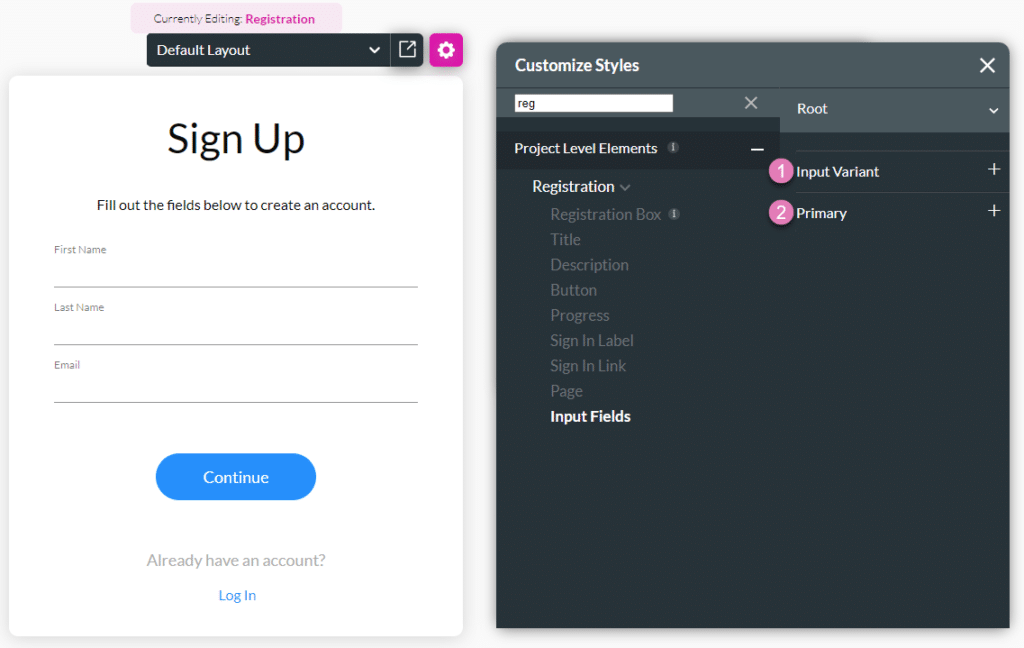
Task: Select the Sign In Link element
Action: 588,366
